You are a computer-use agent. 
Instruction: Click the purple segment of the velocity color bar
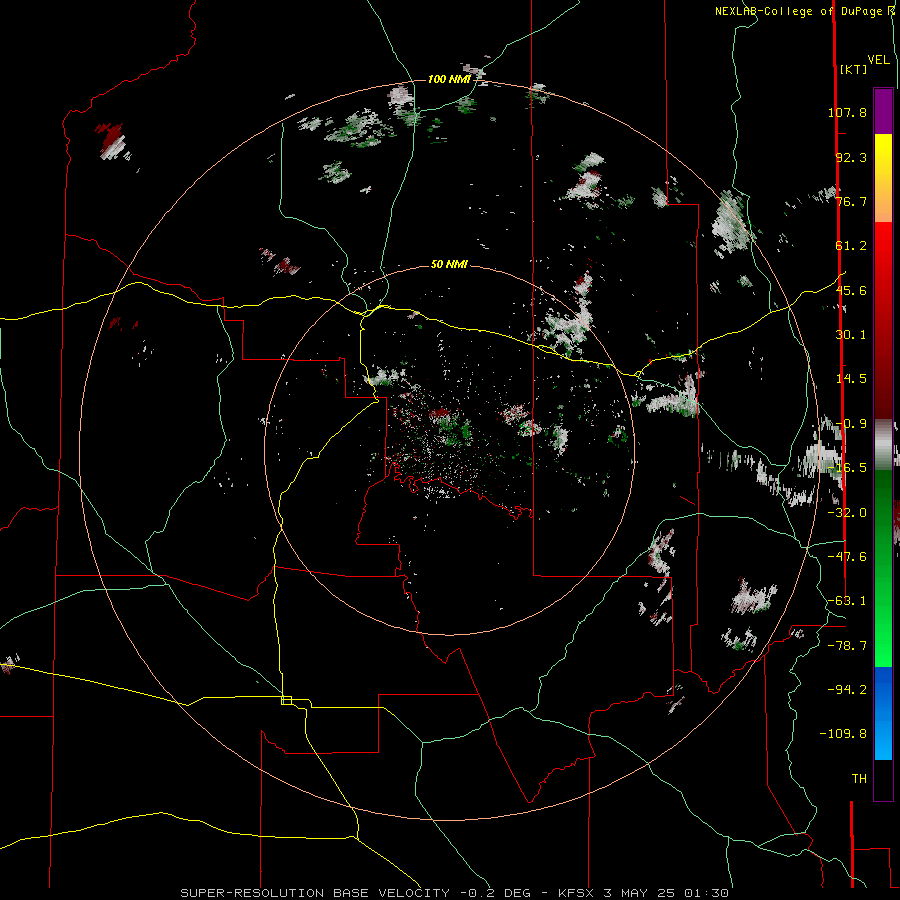(x=883, y=111)
